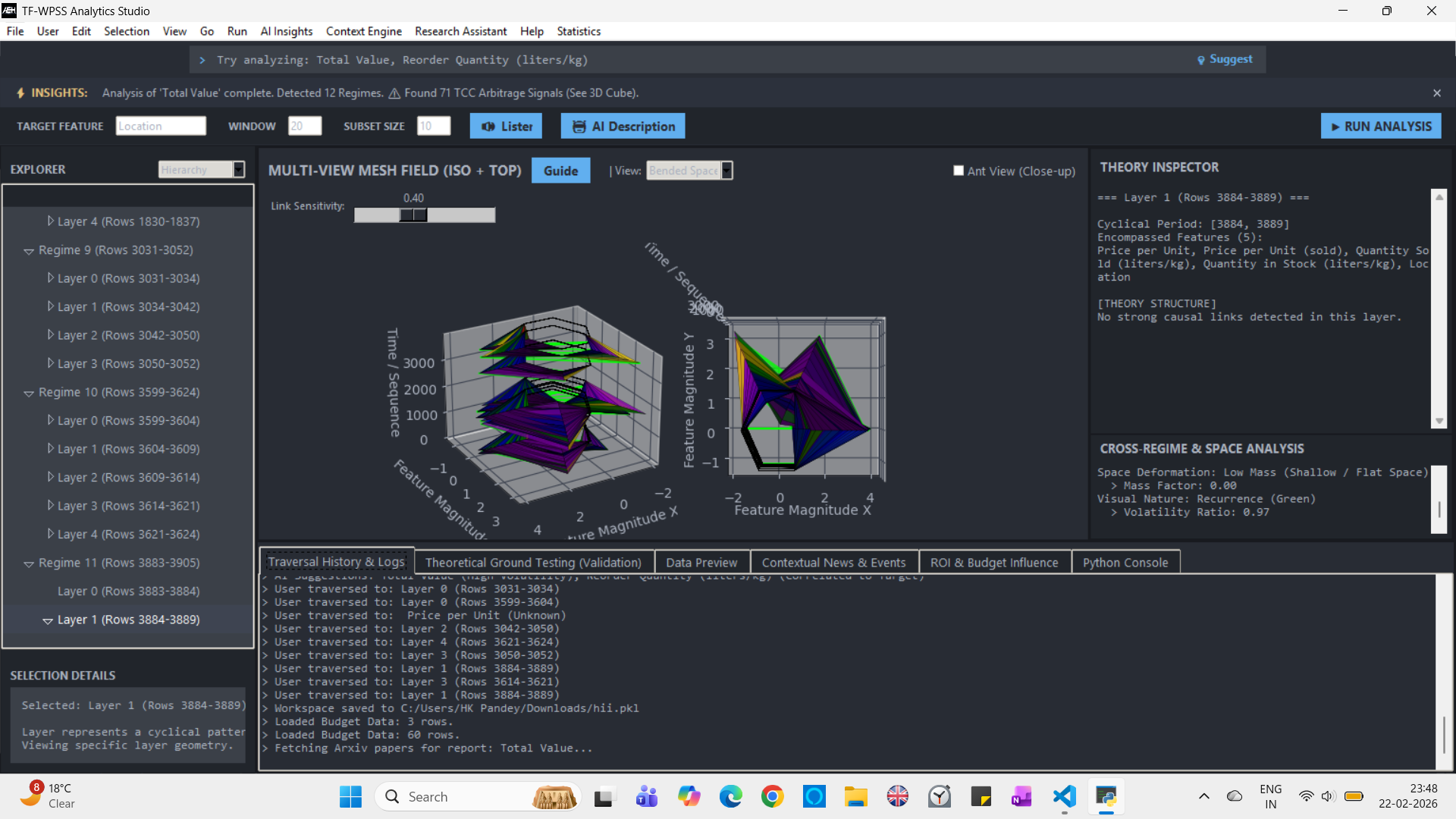Screen dimensions: 1456x819
Task: Select Layer 3 (Rows 3050-3052)
Action: tap(128, 364)
